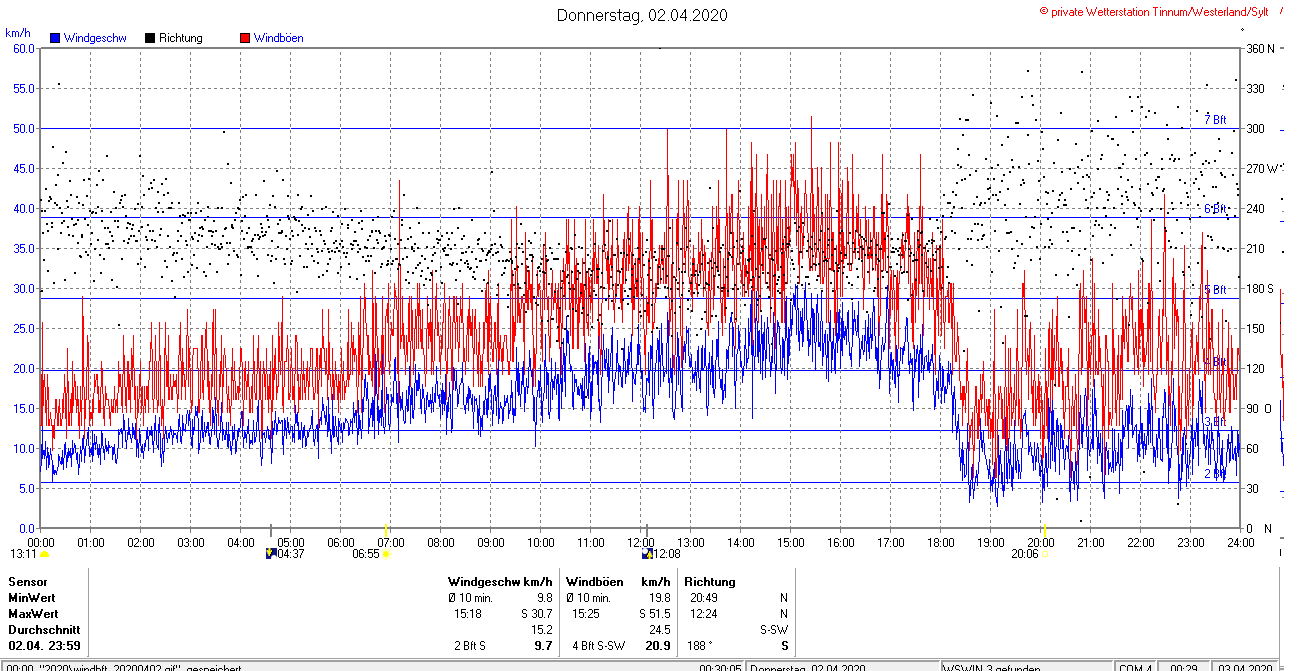Click the 30.0 value on the speed axis
The image size is (1310, 671).
coord(24,288)
